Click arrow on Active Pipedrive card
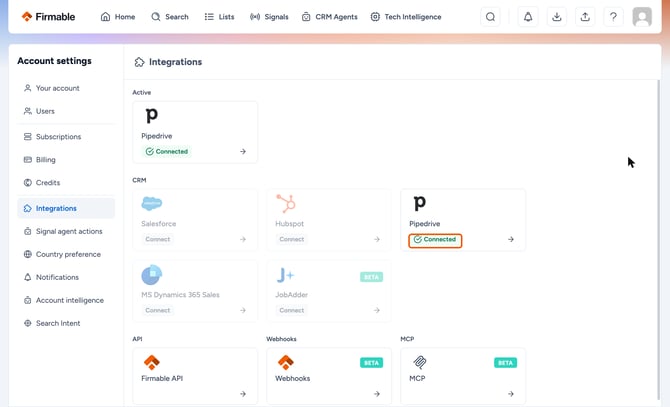This screenshot has height=407, width=670. (x=243, y=152)
